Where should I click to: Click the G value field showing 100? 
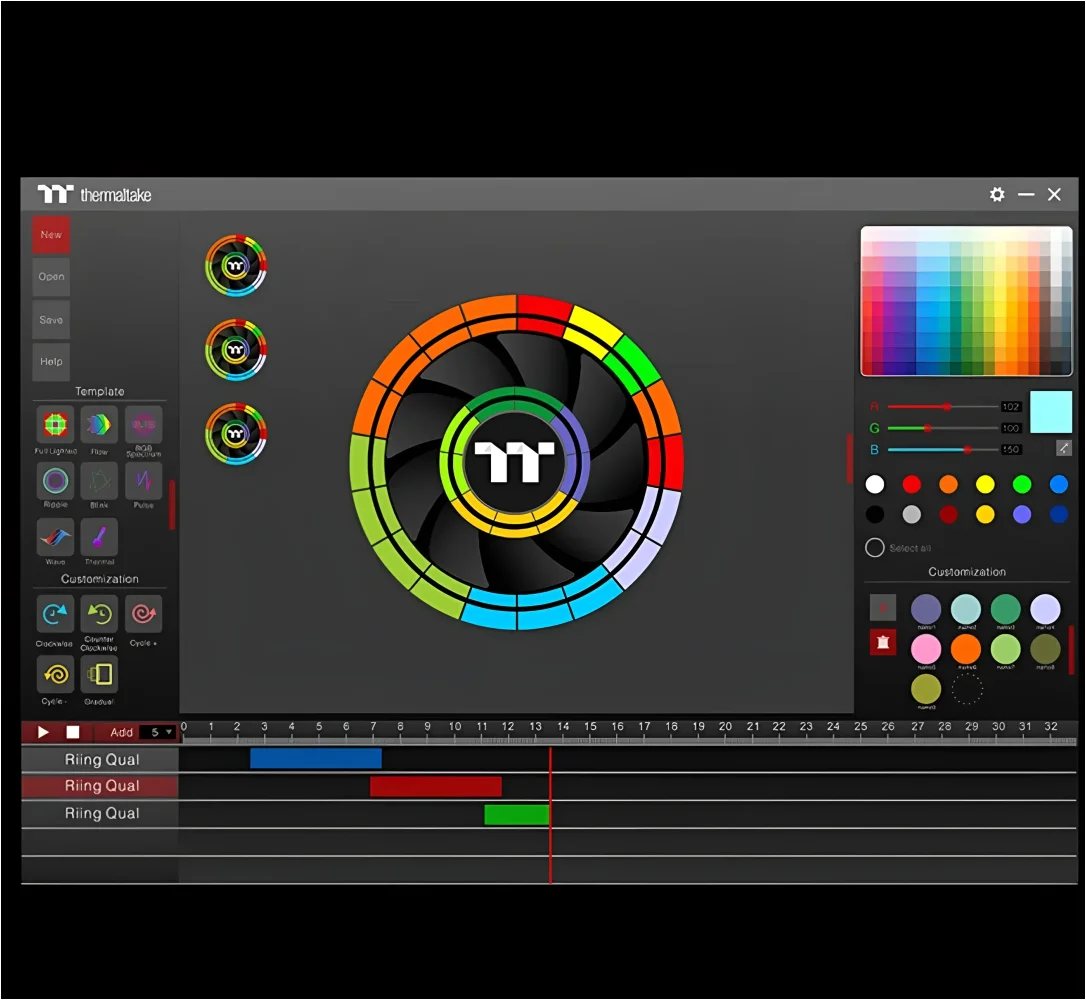click(1011, 428)
